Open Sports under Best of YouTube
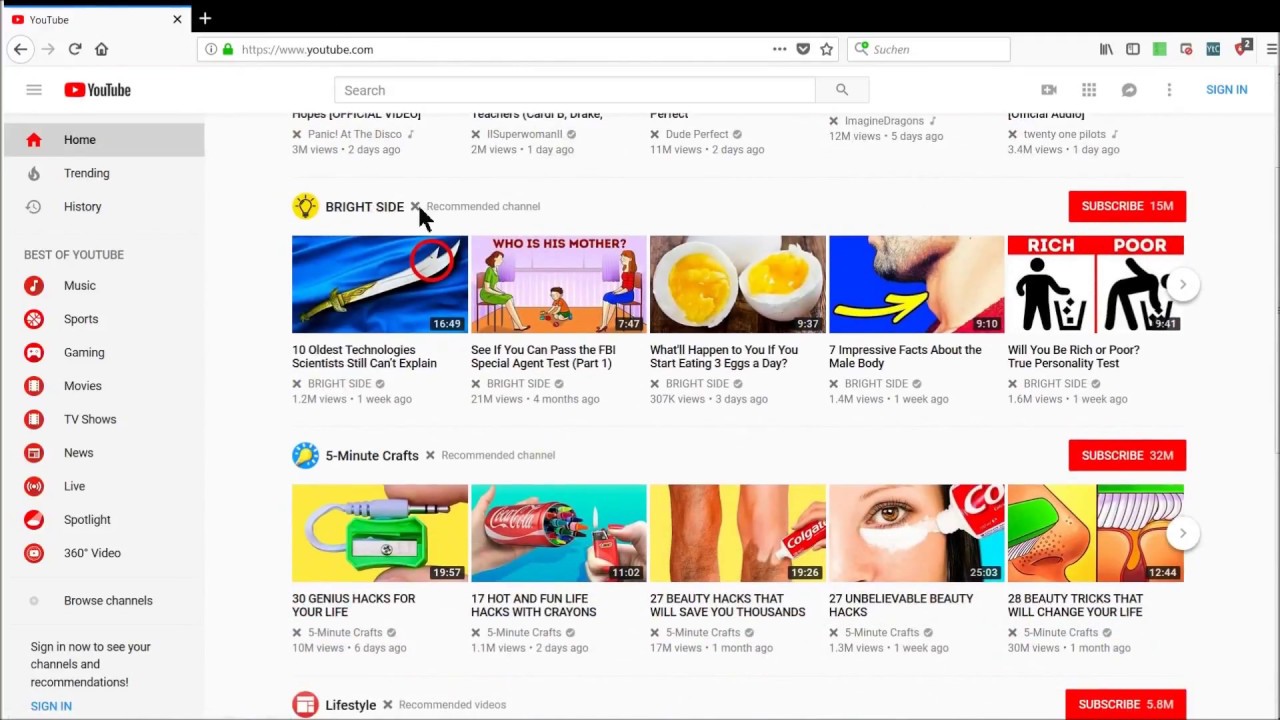Viewport: 1280px width, 720px height. 104,319
